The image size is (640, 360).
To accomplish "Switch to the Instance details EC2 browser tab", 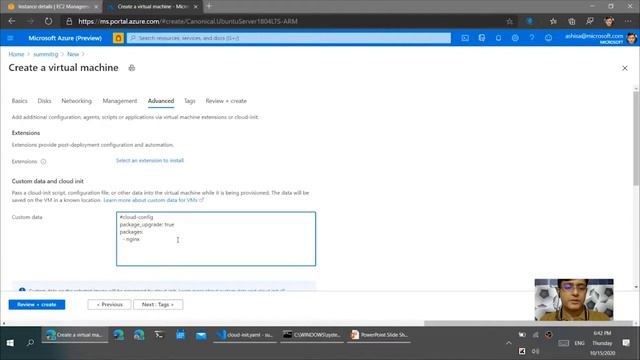I will tap(52, 7).
